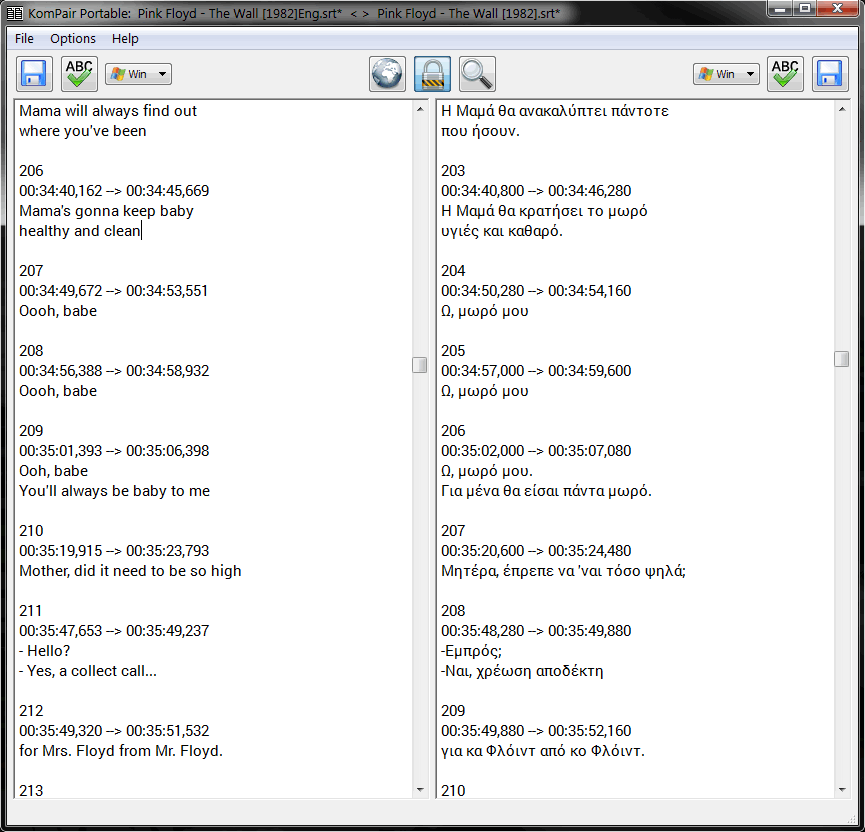Minimize the KomPair window
The height and width of the screenshot is (832, 865).
780,8
